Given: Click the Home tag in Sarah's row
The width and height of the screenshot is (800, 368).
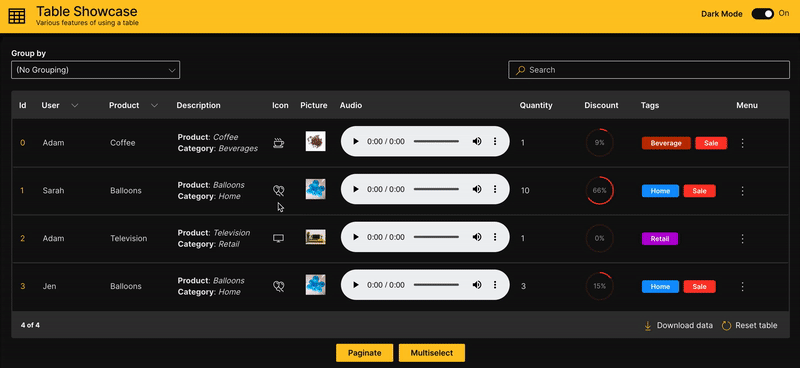Looking at the screenshot, I should tap(660, 191).
